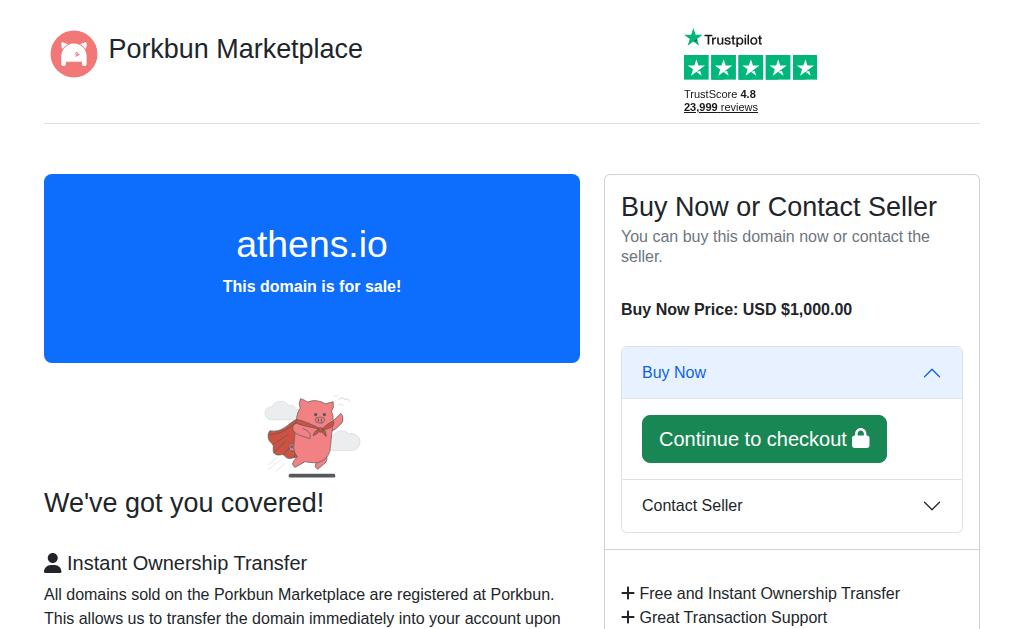
Task: Click the Trustpilot green star logo
Action: pos(693,38)
